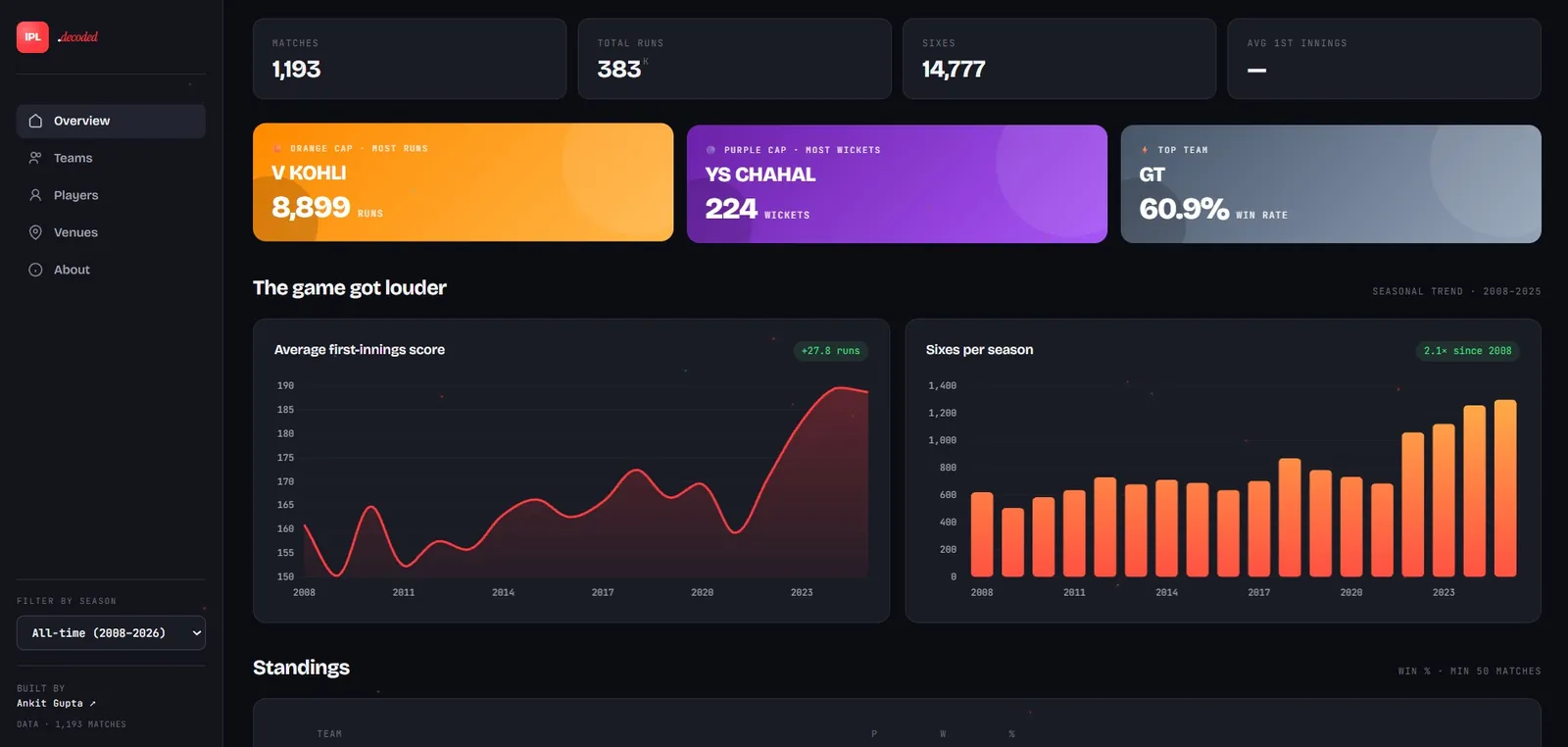The width and height of the screenshot is (1568, 747).
Task: Click the Decoded brand title
Action: coord(78,37)
